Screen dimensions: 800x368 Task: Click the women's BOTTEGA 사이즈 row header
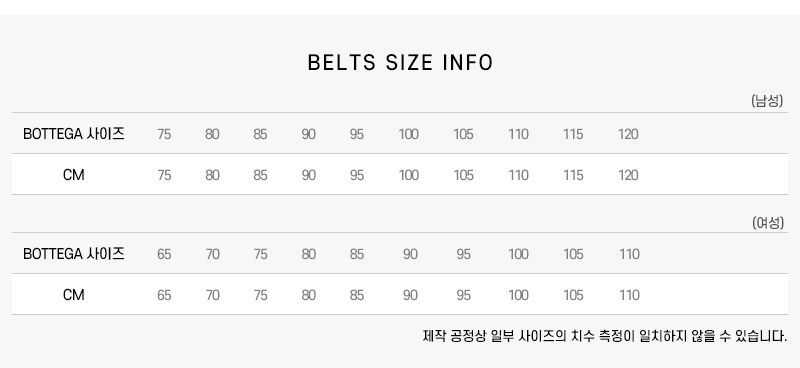[x=73, y=254]
